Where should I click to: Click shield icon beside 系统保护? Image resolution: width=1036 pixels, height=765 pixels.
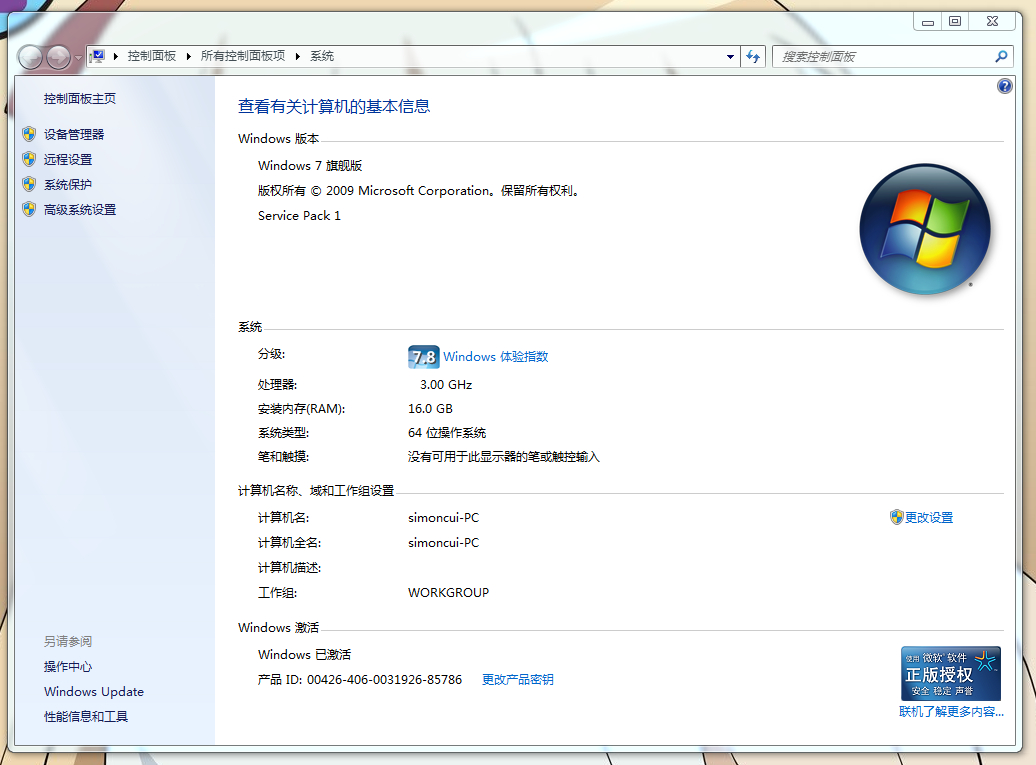click(x=29, y=184)
